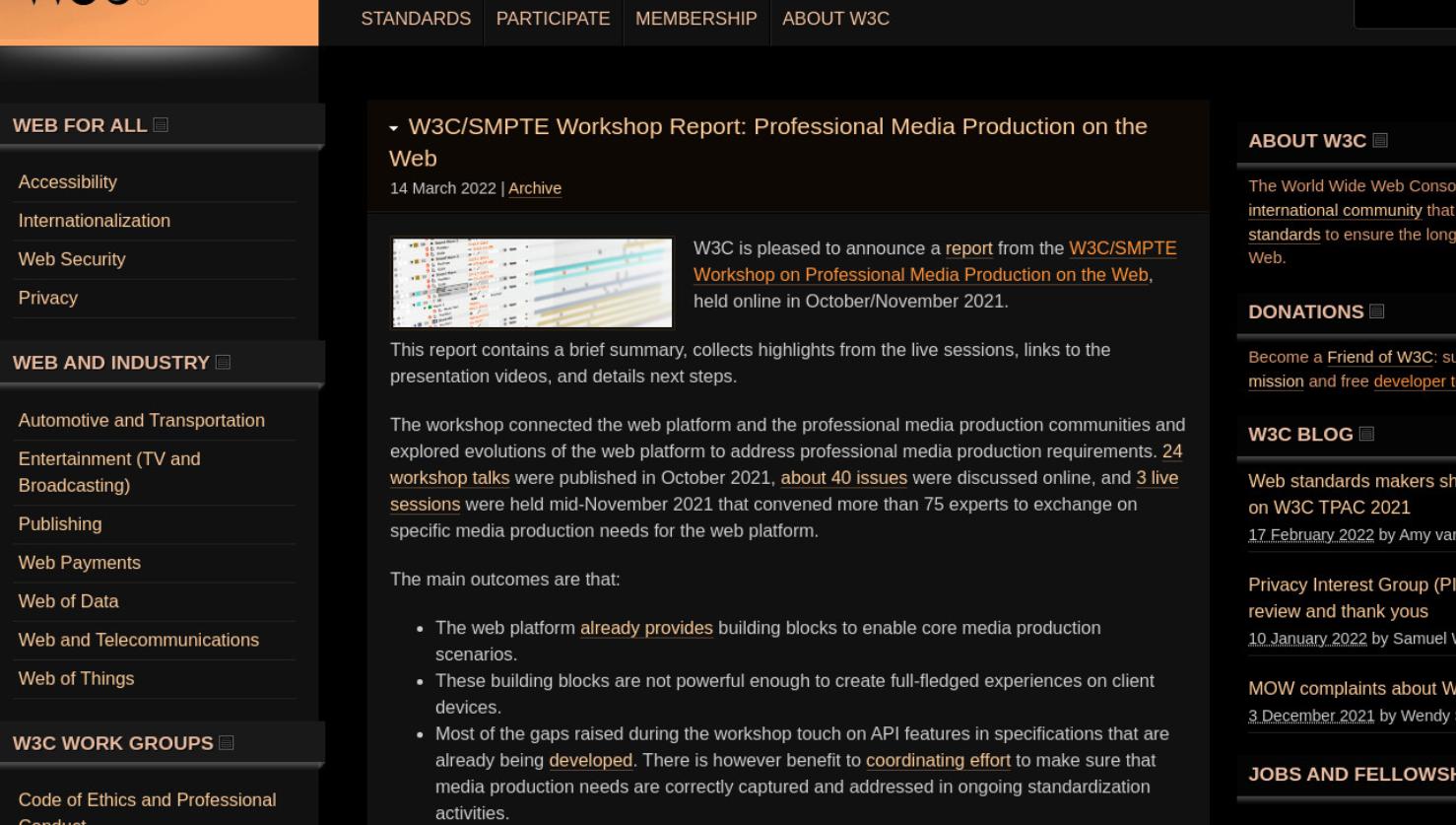Open Entertainment (TV and Broadcasting) link
The height and width of the screenshot is (825, 1456).
pos(108,472)
